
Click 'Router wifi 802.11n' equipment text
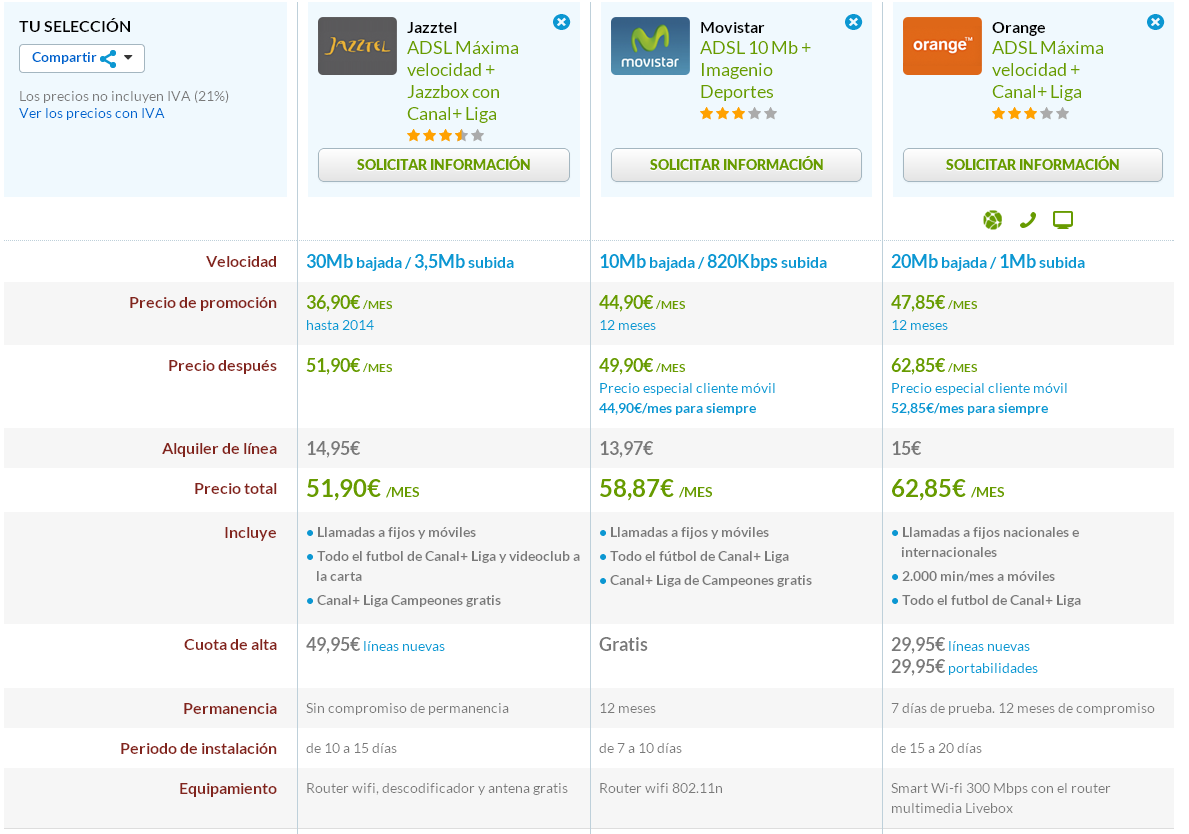pyautogui.click(x=660, y=789)
